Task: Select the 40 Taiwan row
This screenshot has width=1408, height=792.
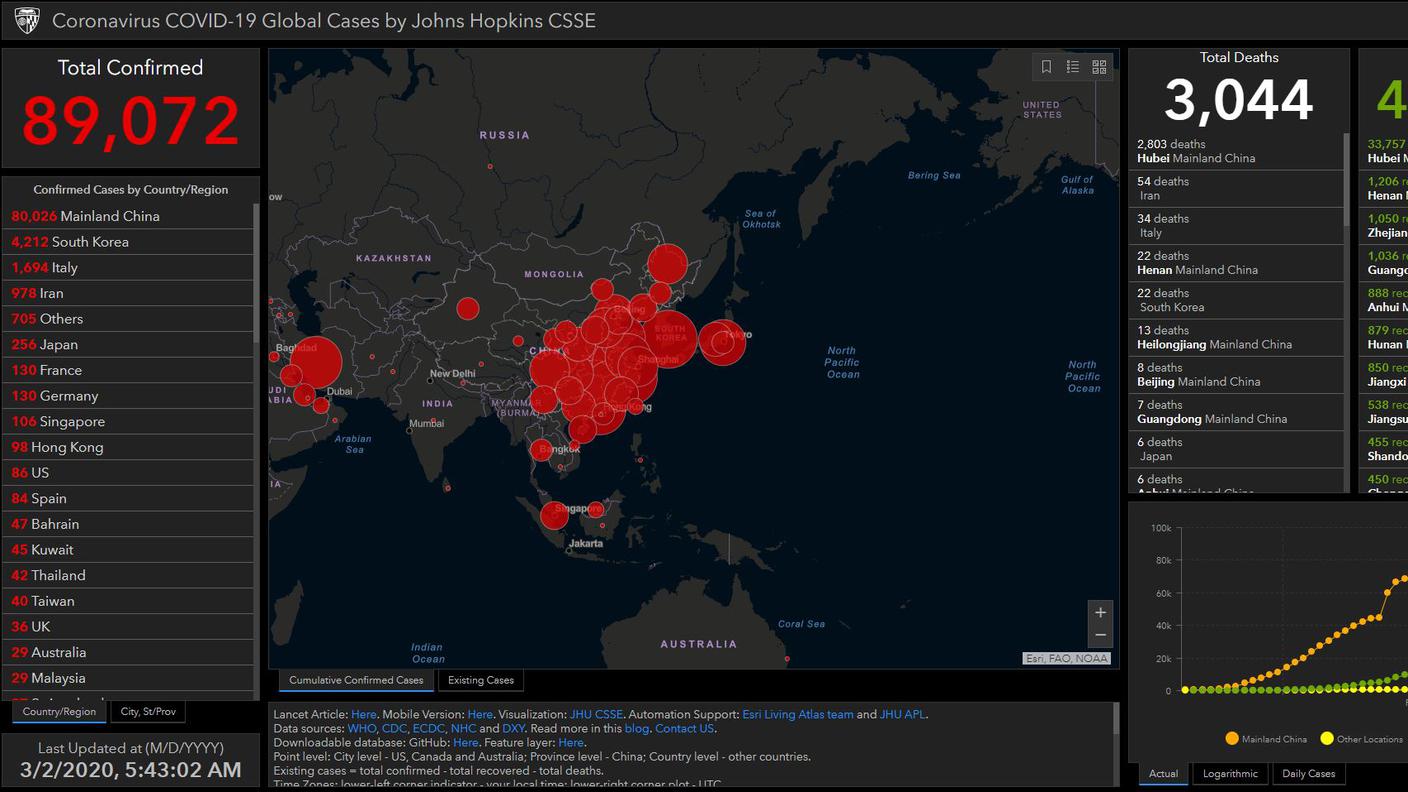Action: coord(129,601)
